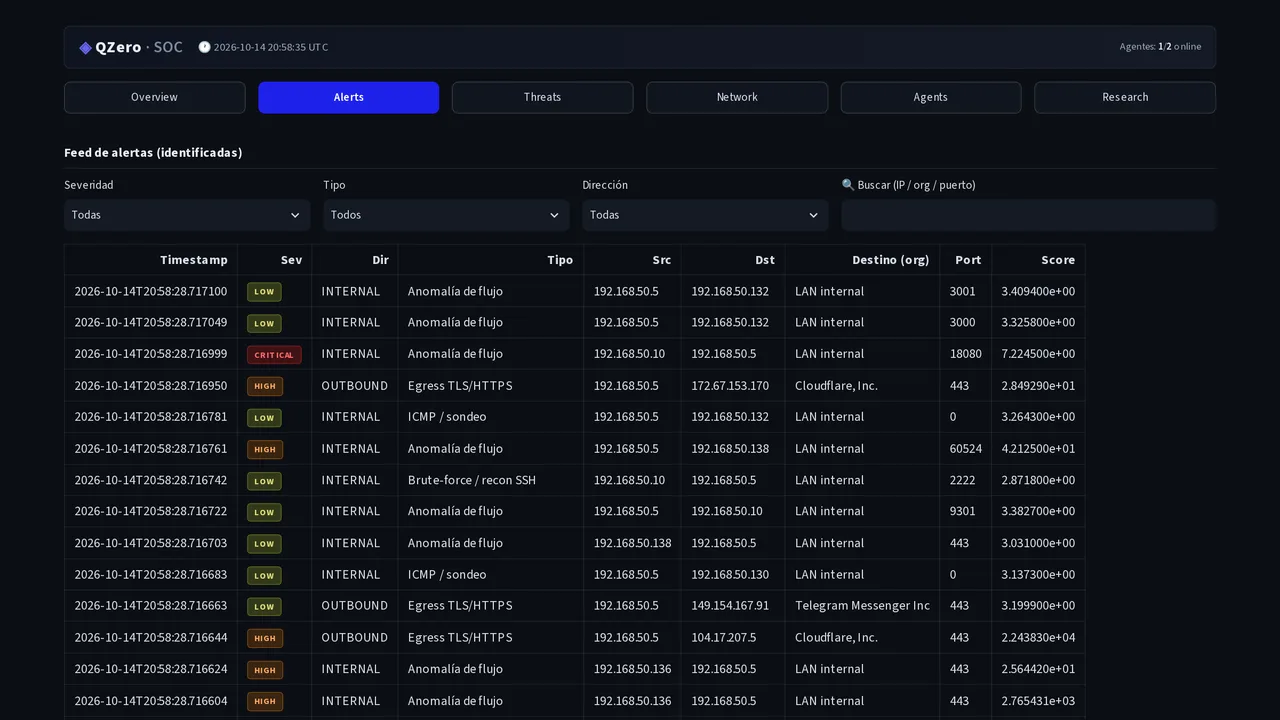Click destination IP 104.17.207.5

click(x=724, y=638)
